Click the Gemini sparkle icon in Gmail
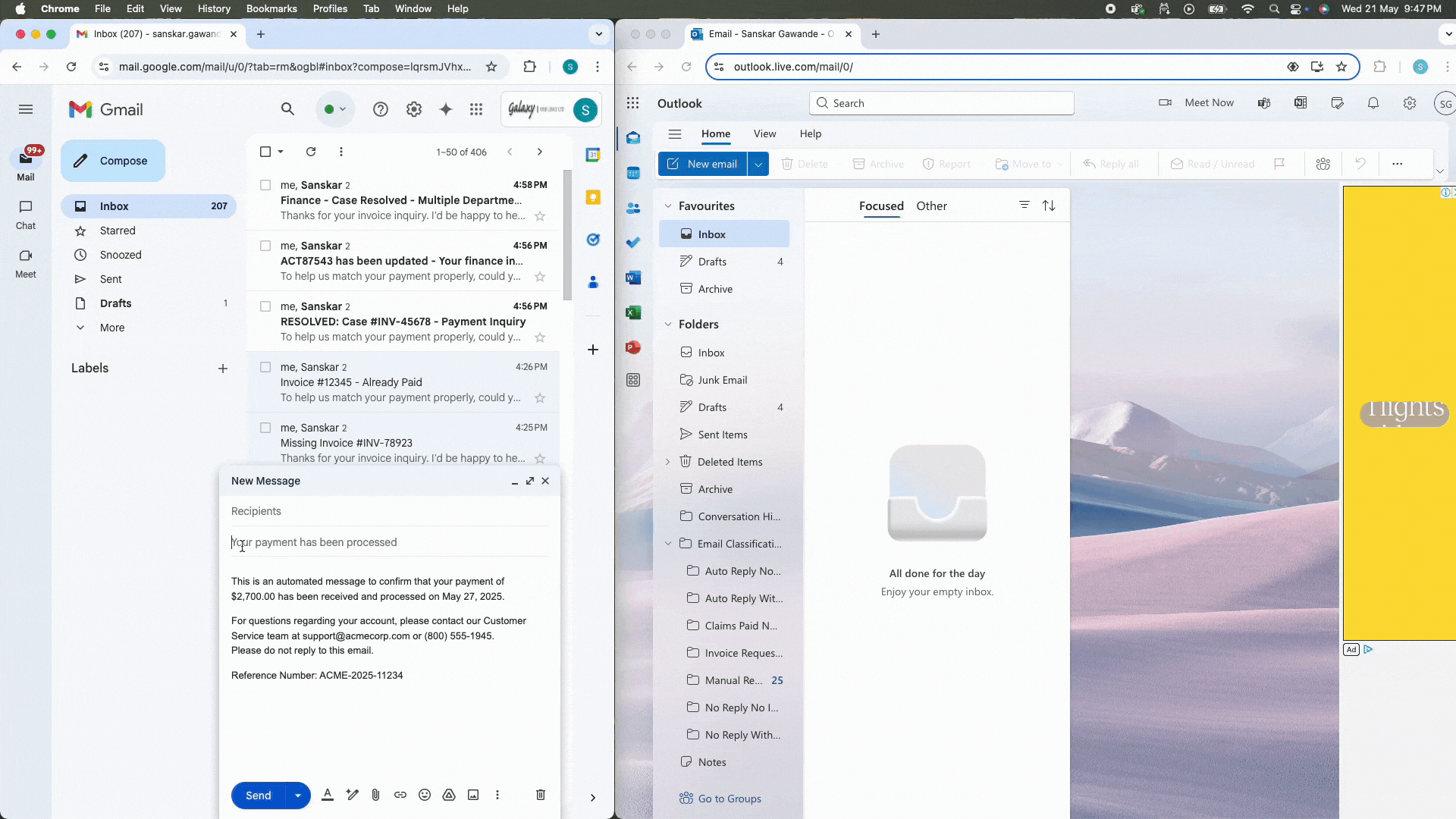 click(x=446, y=109)
